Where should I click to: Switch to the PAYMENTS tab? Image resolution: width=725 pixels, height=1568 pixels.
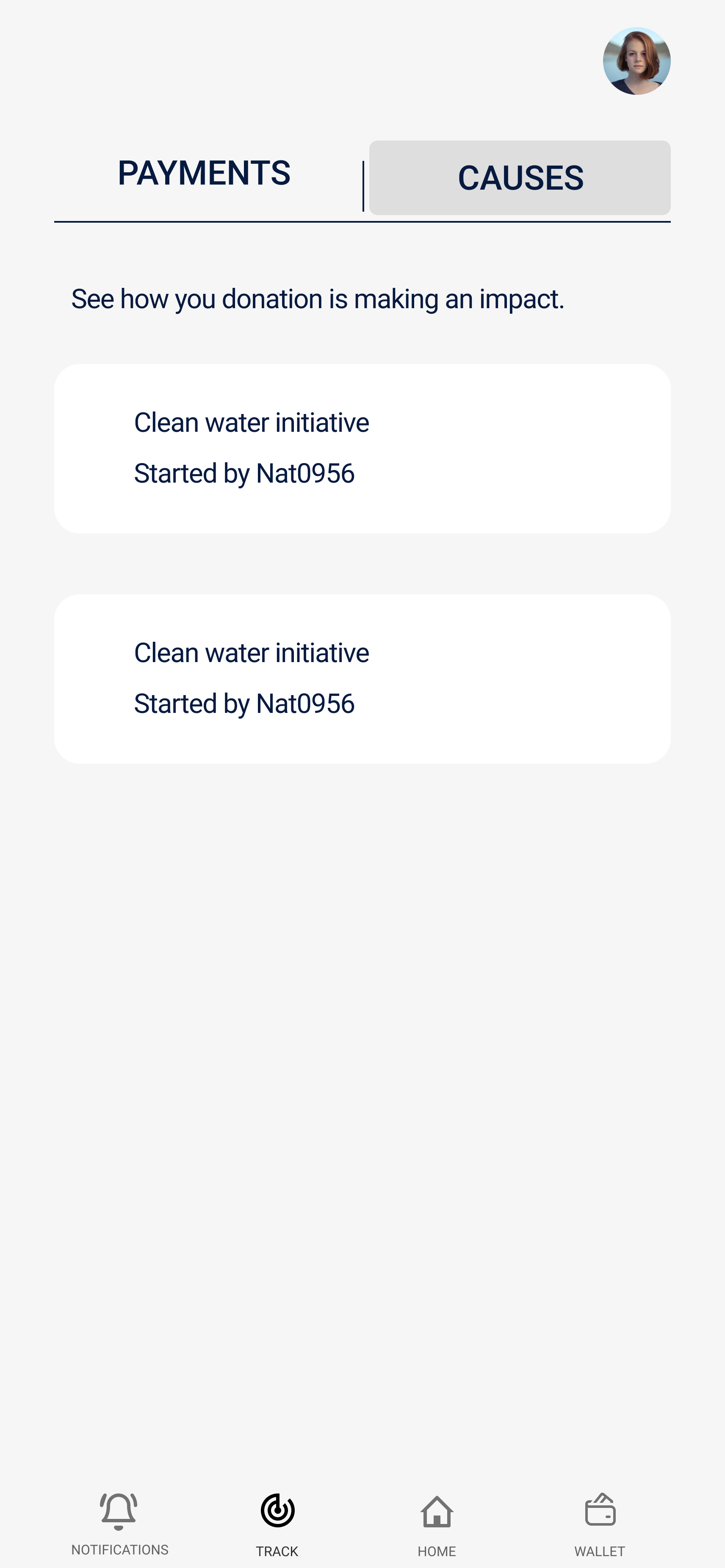204,174
